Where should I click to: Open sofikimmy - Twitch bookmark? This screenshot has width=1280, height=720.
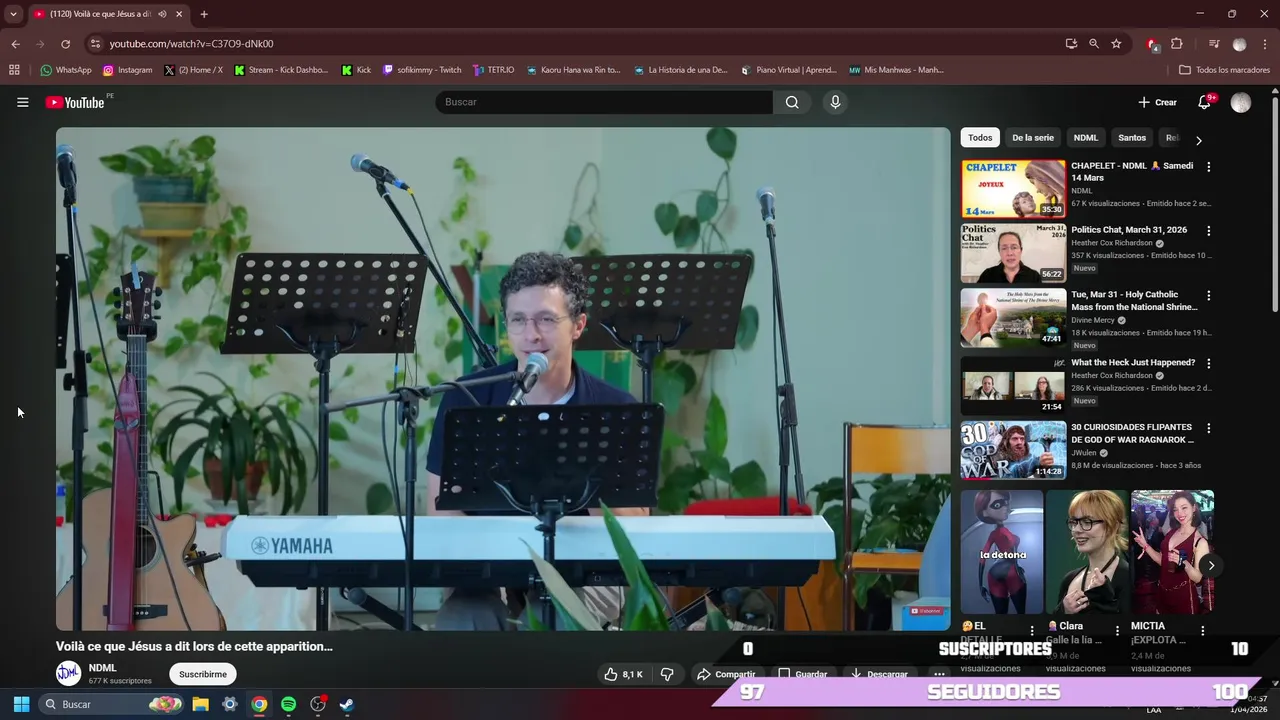[x=422, y=70]
